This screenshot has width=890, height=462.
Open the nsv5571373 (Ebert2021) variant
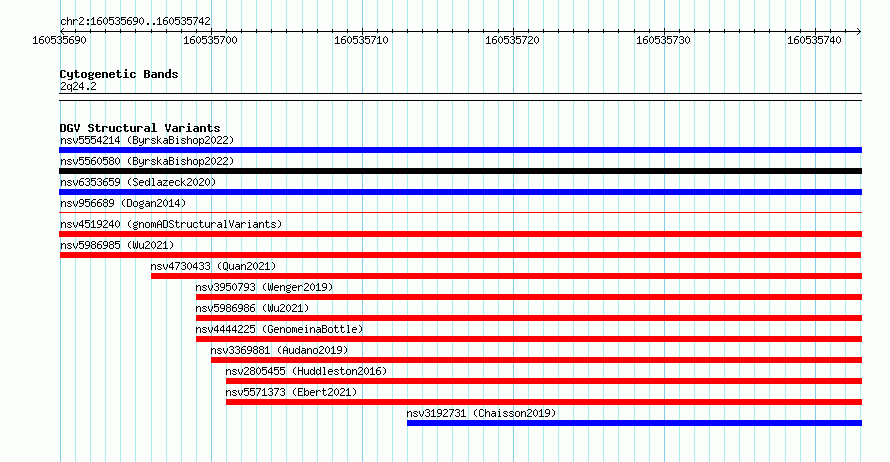point(291,392)
